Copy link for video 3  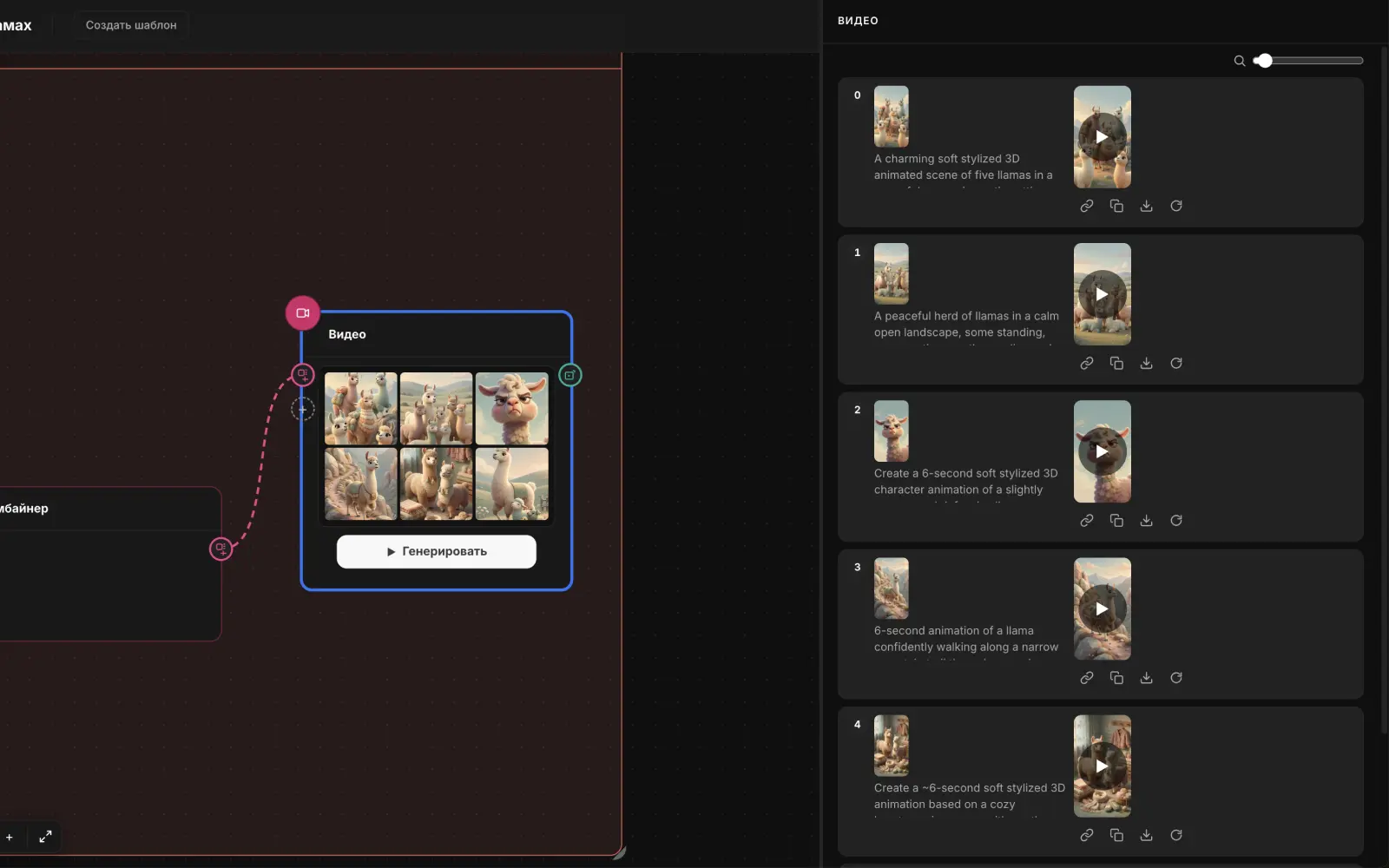pos(1087,677)
